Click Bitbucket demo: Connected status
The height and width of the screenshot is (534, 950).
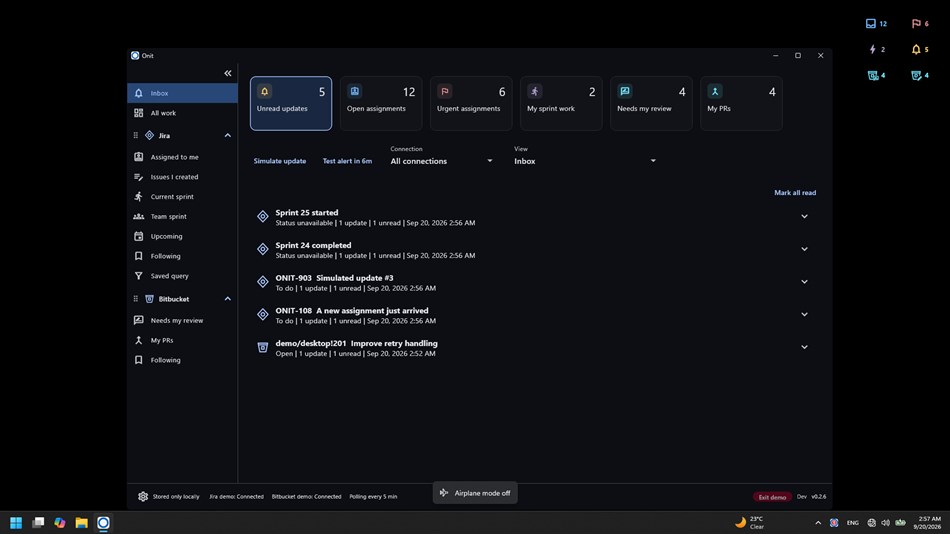307,496
